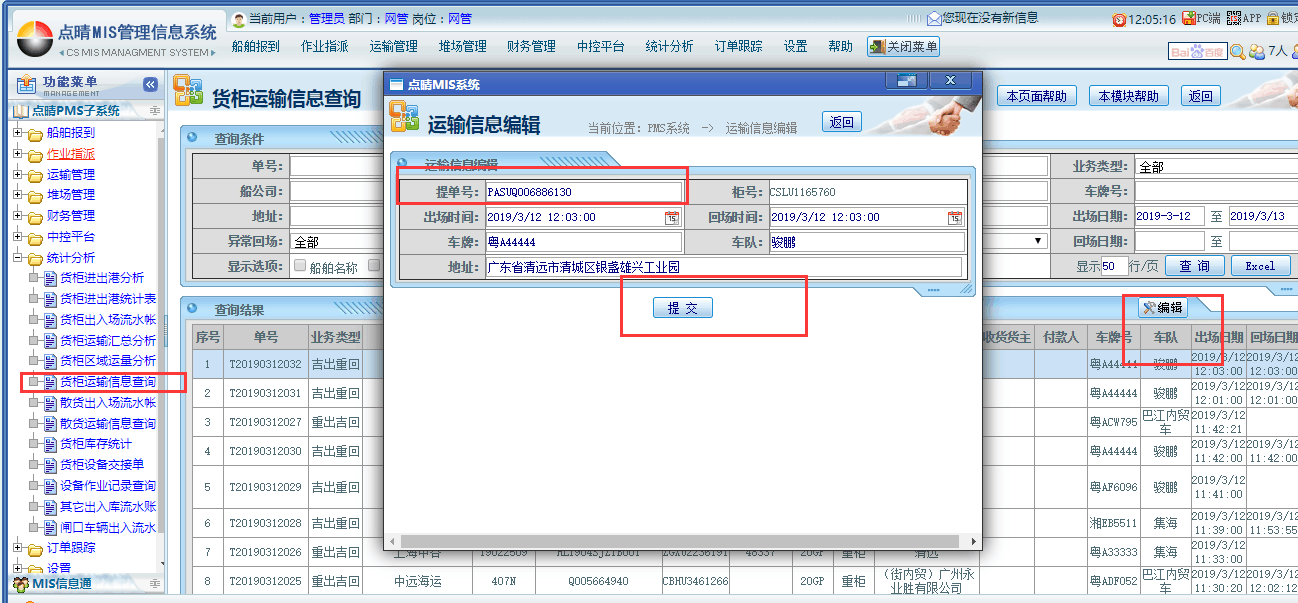Open the APP QR code icon
The image size is (1298, 603).
coord(1234,18)
